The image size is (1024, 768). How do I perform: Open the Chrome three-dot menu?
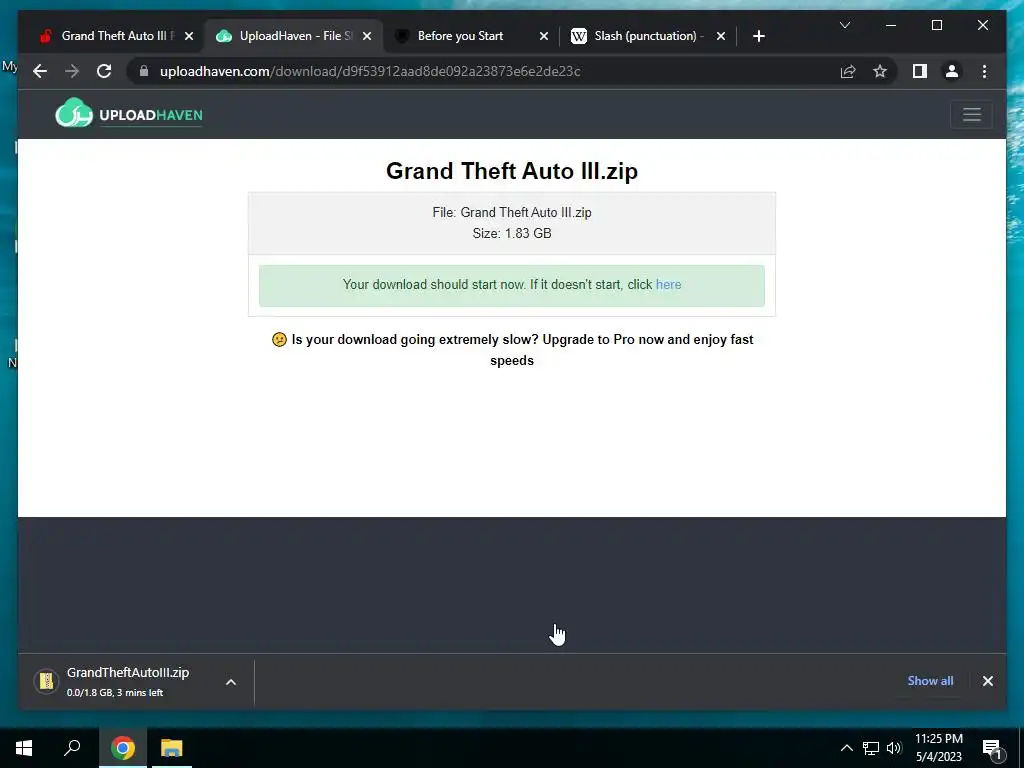click(984, 71)
